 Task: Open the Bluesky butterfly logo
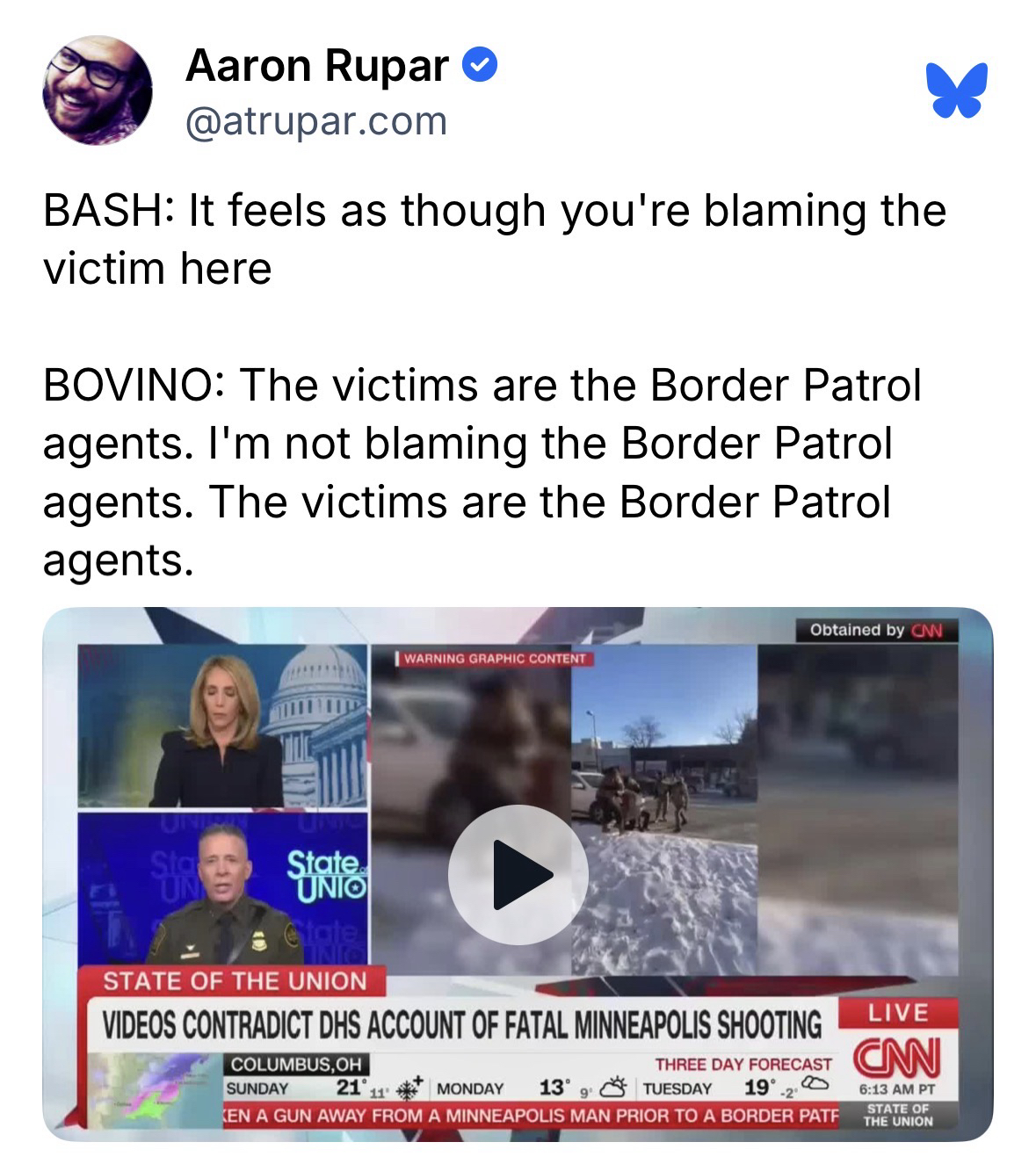click(957, 89)
